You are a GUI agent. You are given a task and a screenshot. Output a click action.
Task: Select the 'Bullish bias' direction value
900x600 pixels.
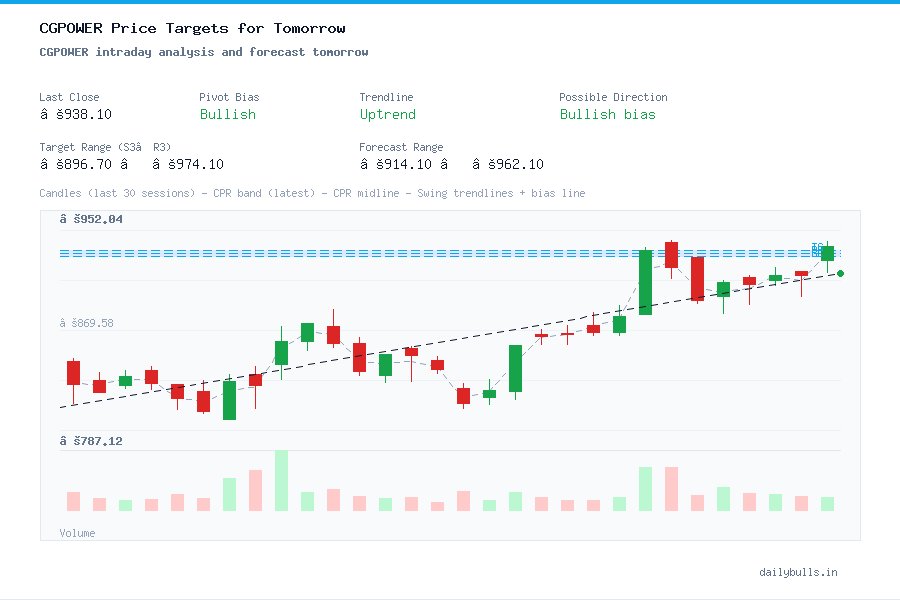(607, 114)
